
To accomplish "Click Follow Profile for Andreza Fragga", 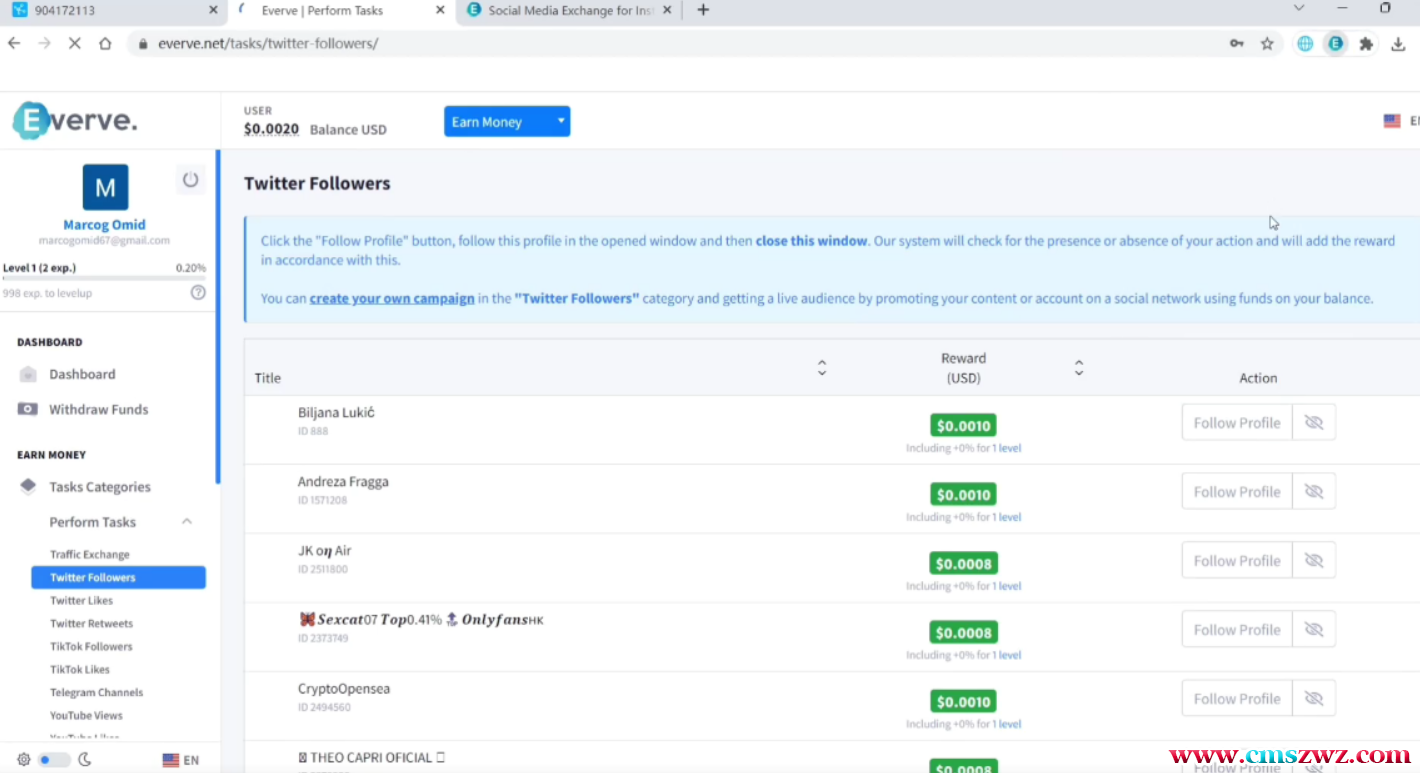I will click(x=1236, y=492).
